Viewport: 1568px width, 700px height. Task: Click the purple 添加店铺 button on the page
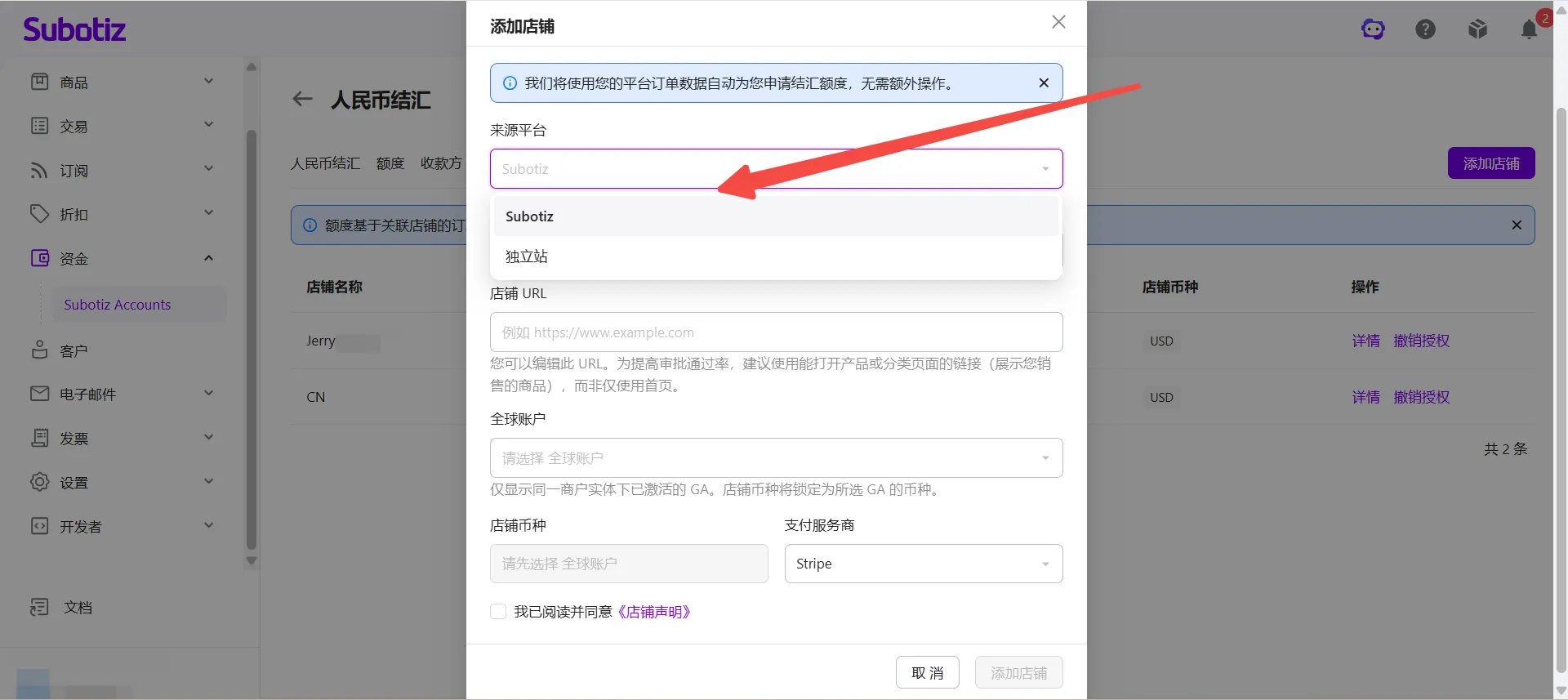tap(1491, 163)
